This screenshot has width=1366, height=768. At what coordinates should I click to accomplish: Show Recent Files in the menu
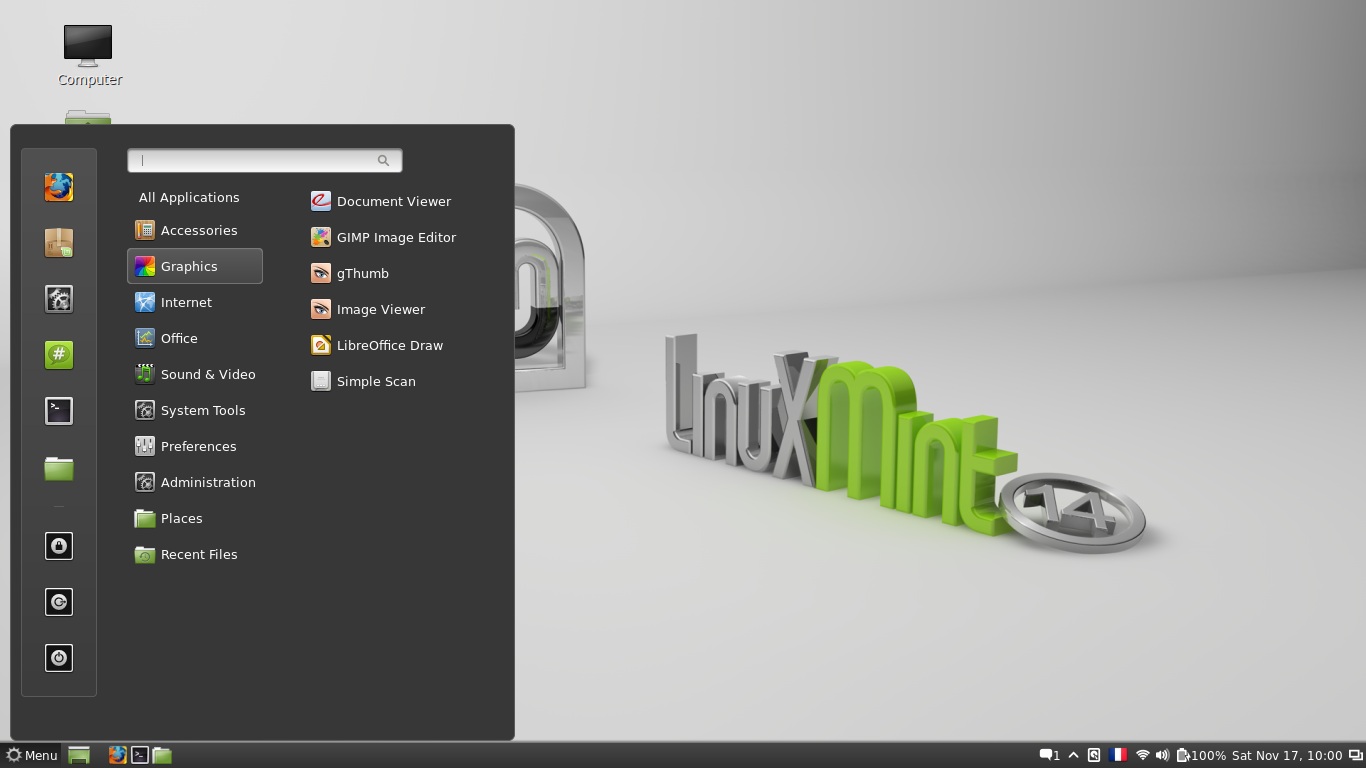(195, 554)
